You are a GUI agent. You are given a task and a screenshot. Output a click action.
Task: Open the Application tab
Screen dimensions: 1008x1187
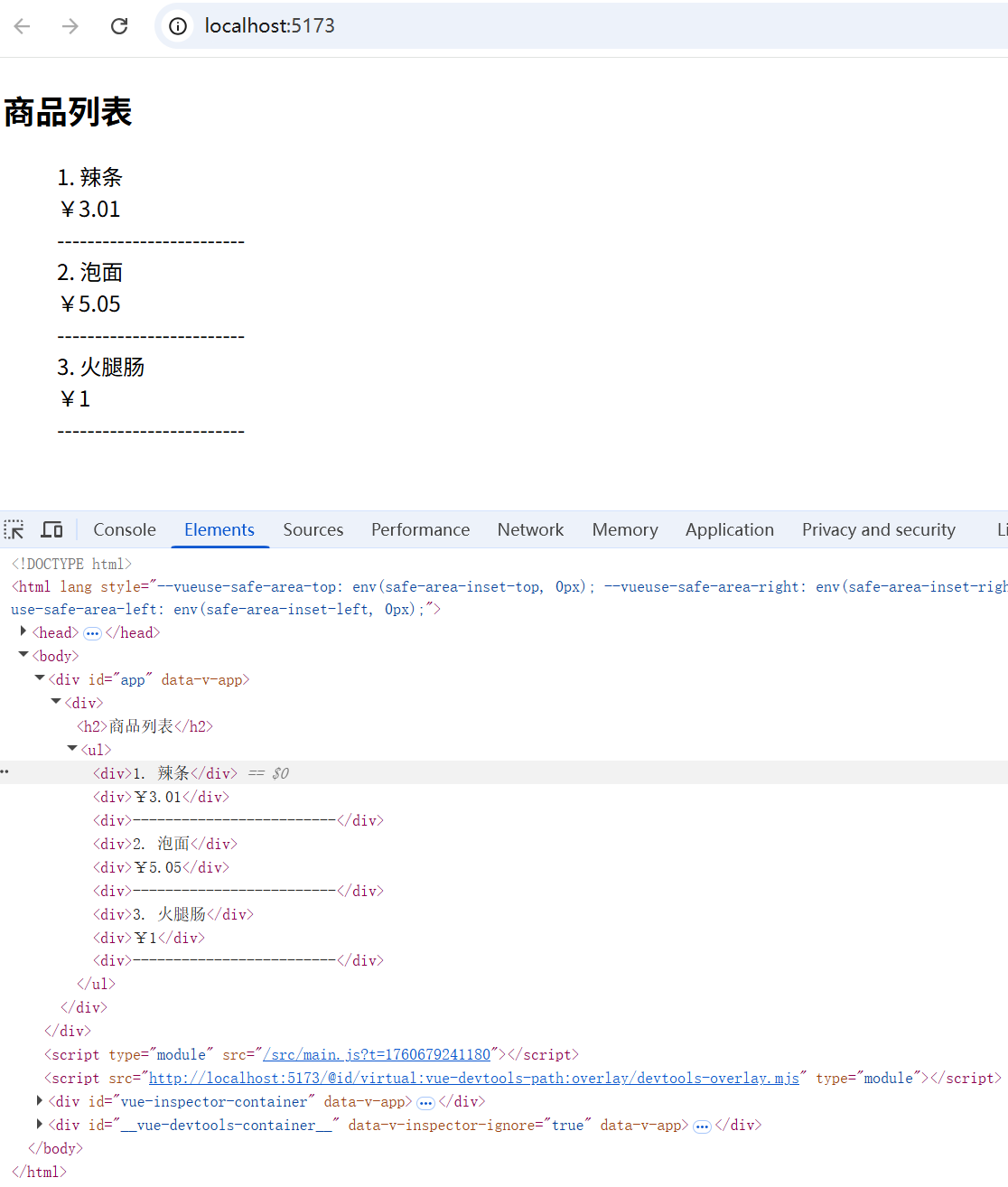[730, 530]
